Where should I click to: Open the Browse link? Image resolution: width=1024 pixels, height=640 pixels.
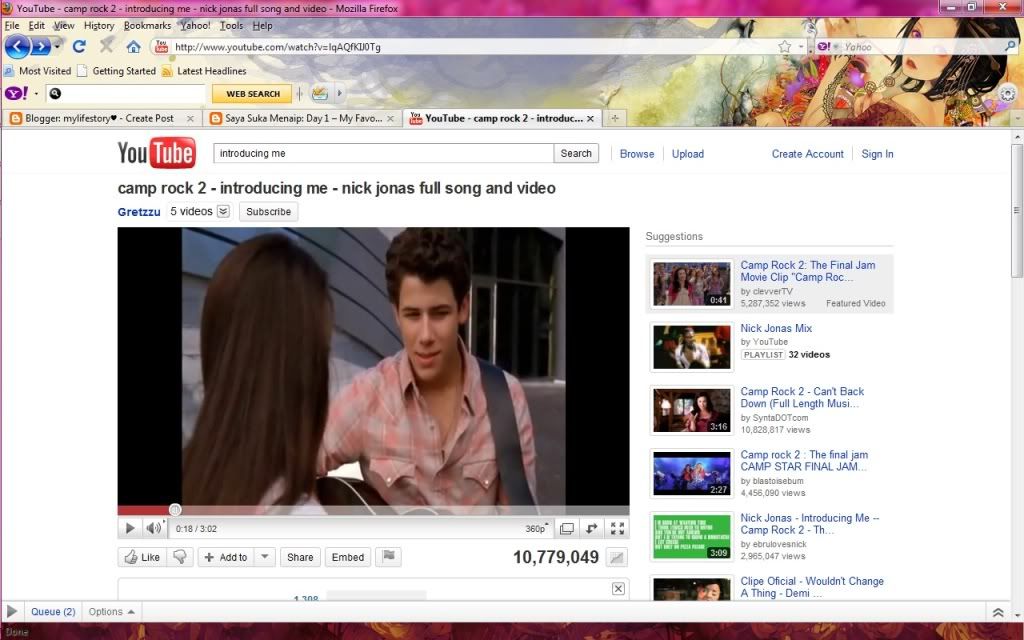point(637,153)
